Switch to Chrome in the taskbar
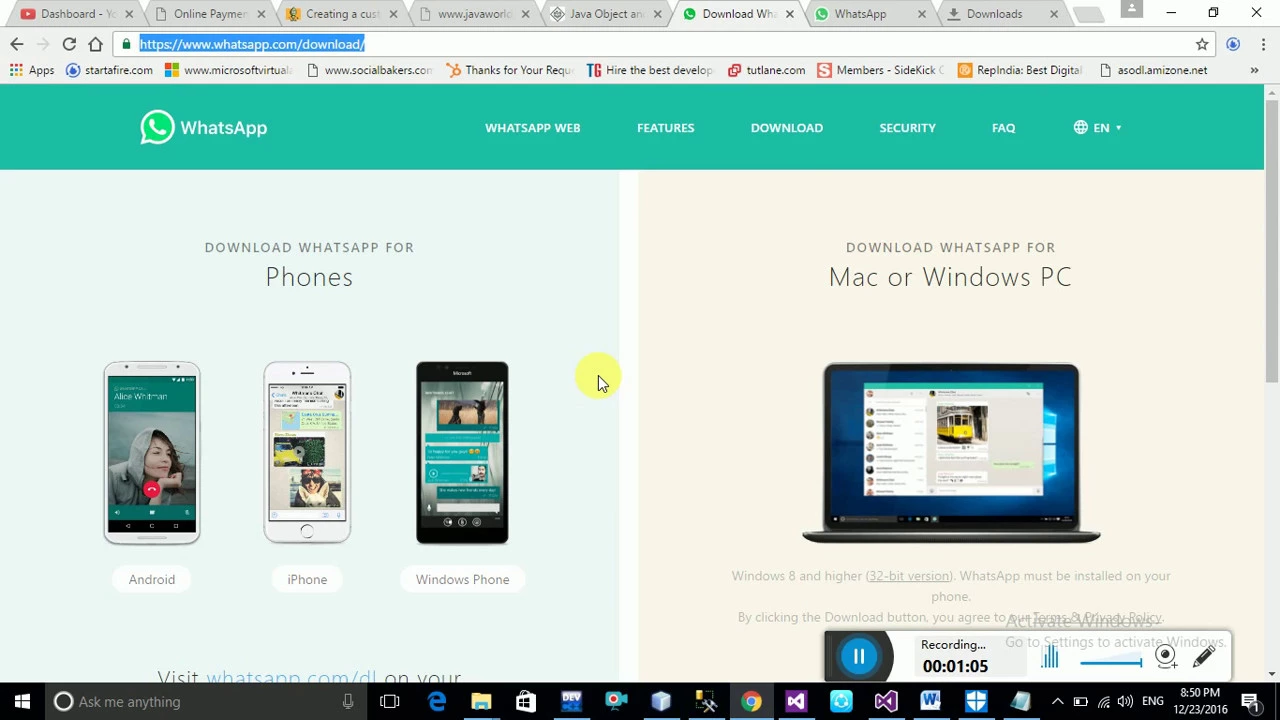 751,702
